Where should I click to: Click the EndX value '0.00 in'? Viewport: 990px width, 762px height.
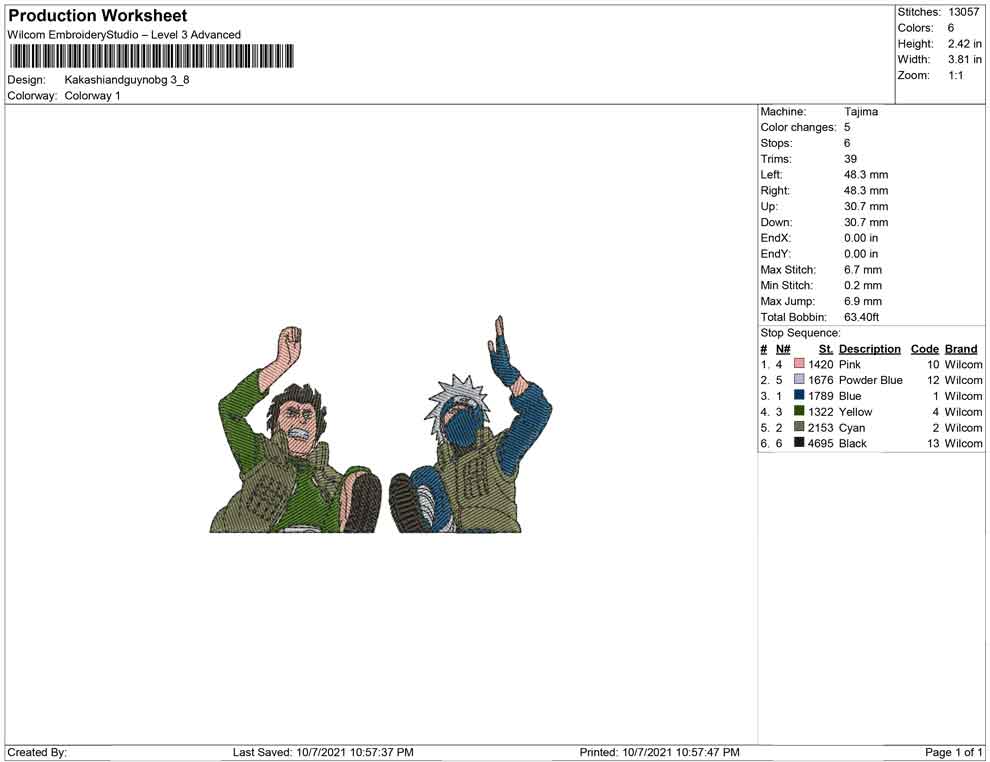(861, 238)
